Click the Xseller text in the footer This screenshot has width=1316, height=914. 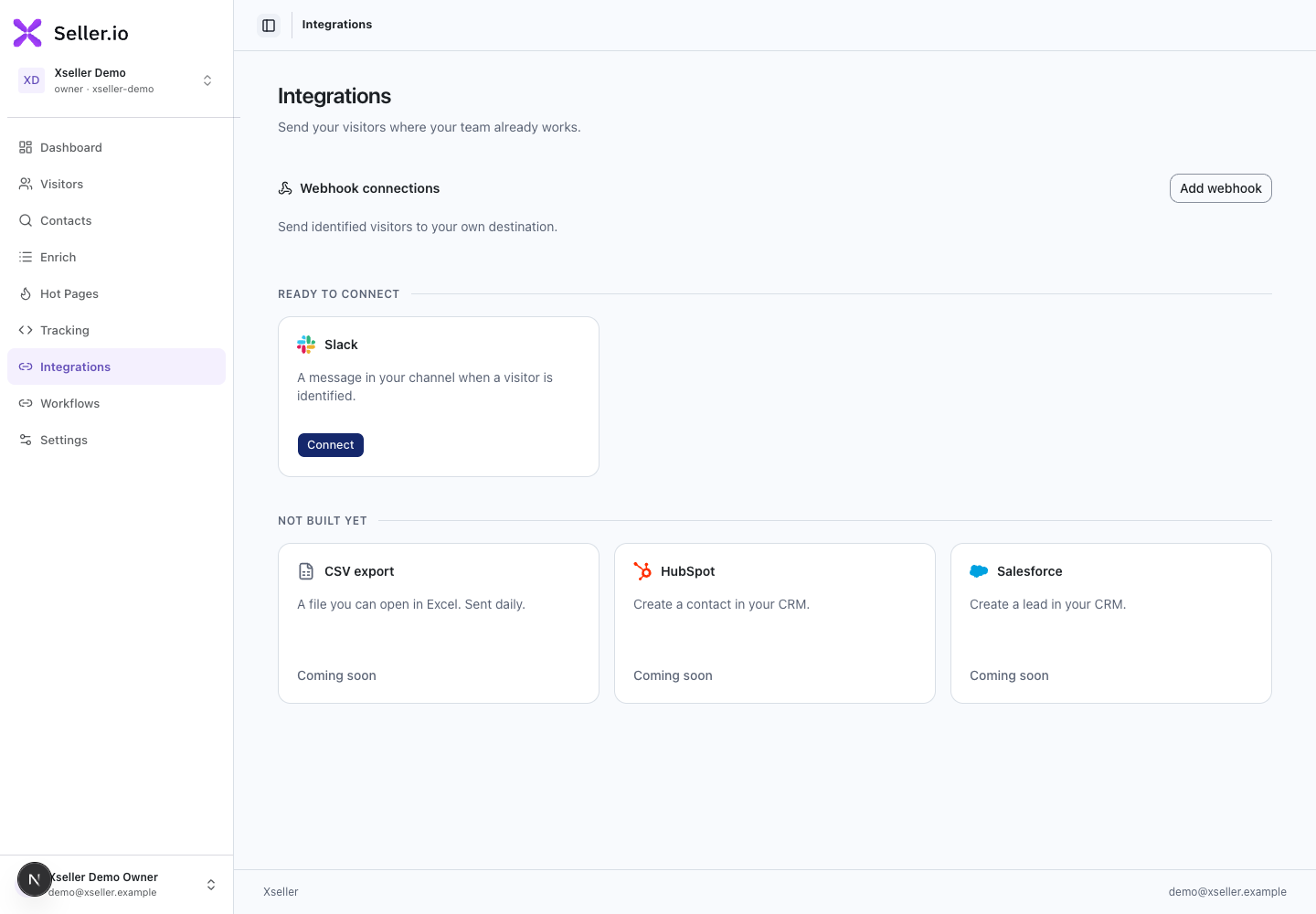tap(281, 892)
